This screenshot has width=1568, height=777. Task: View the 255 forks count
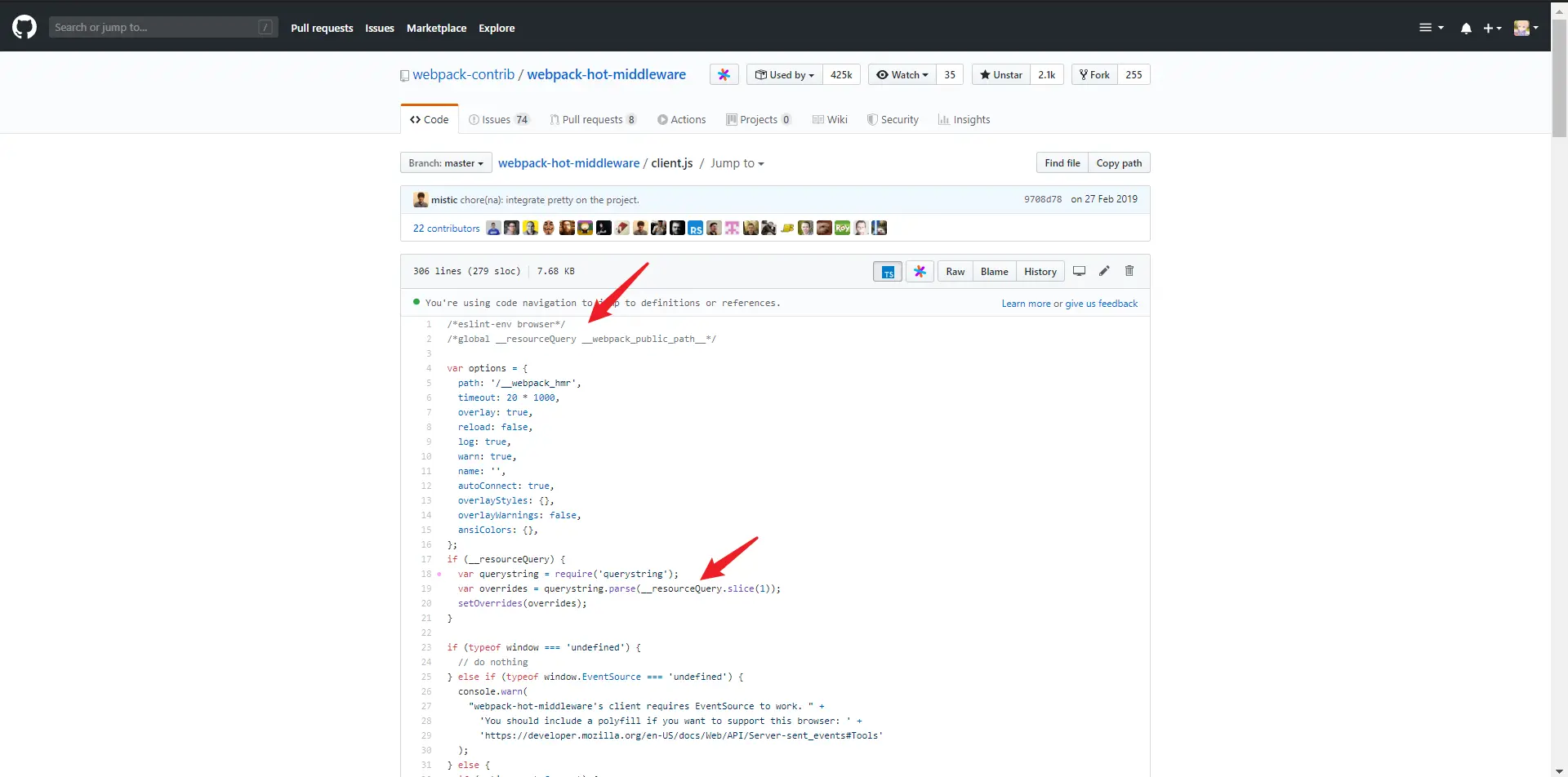1134,74
